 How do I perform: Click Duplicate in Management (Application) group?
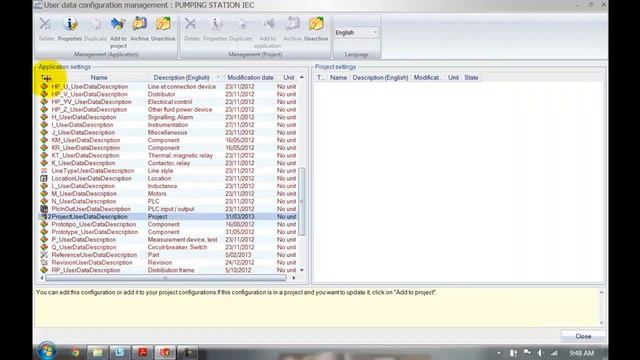click(95, 29)
